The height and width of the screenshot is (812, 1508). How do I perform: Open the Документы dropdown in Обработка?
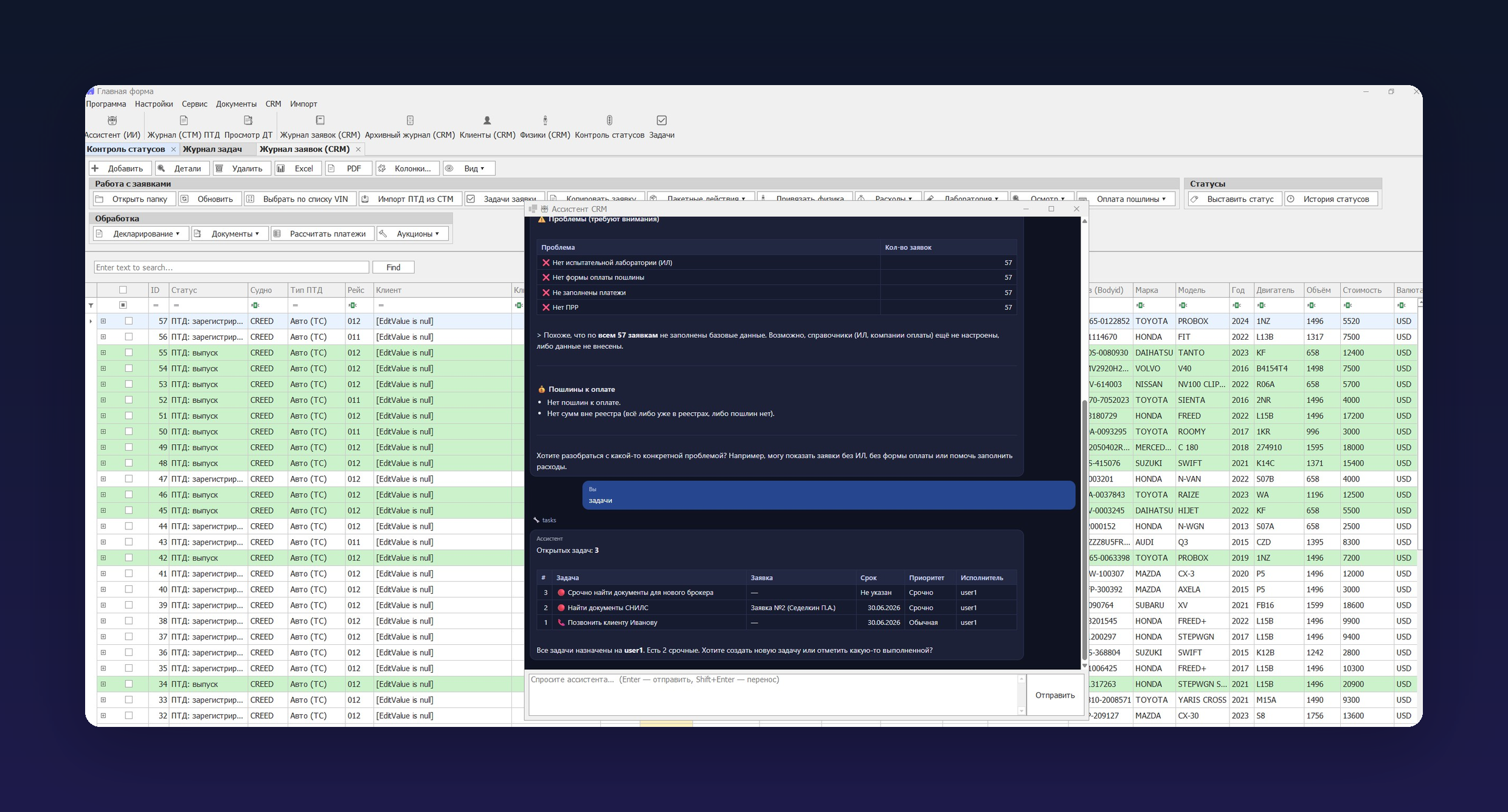pyautogui.click(x=230, y=233)
